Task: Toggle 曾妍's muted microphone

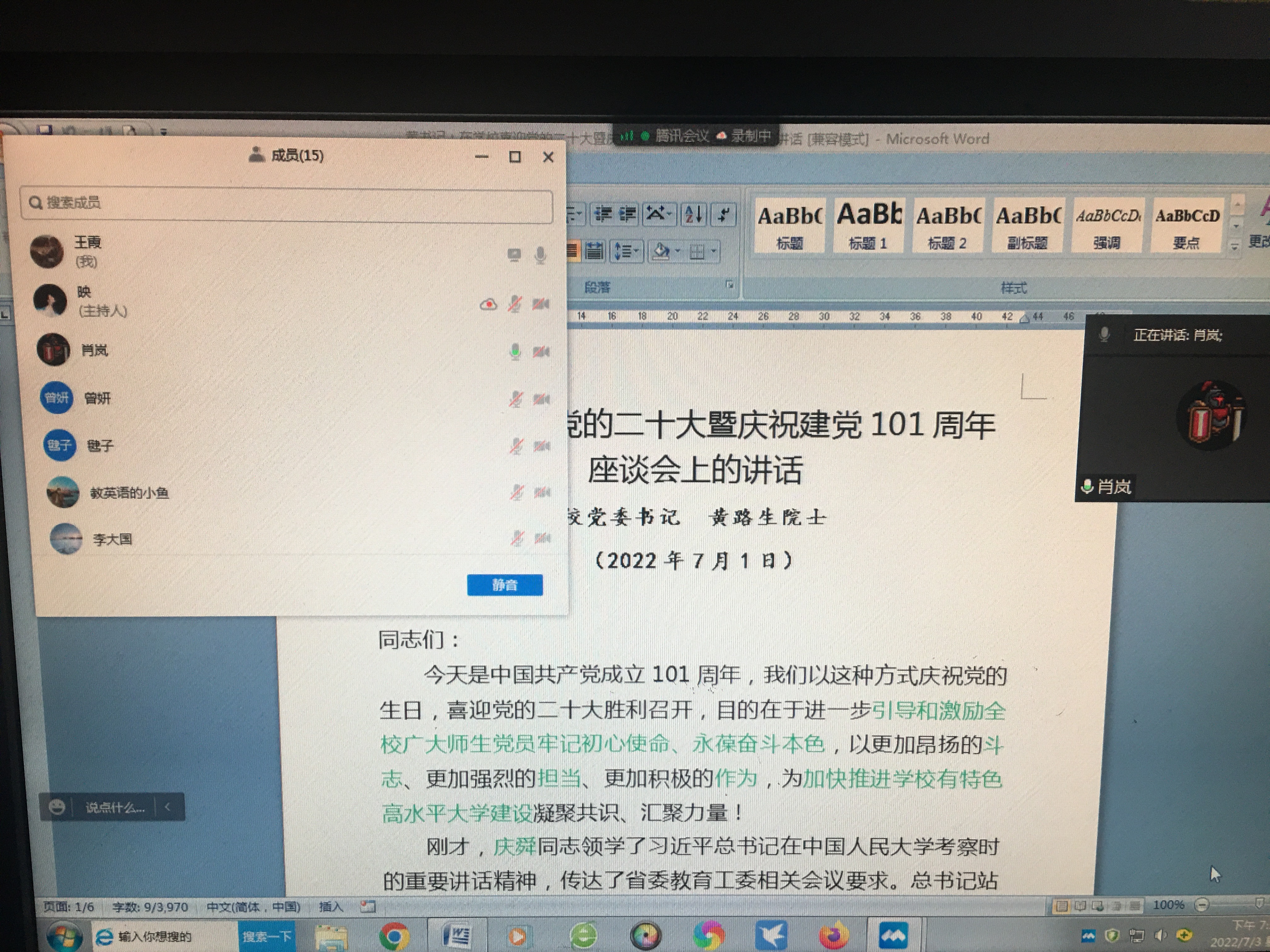Action: click(x=516, y=399)
